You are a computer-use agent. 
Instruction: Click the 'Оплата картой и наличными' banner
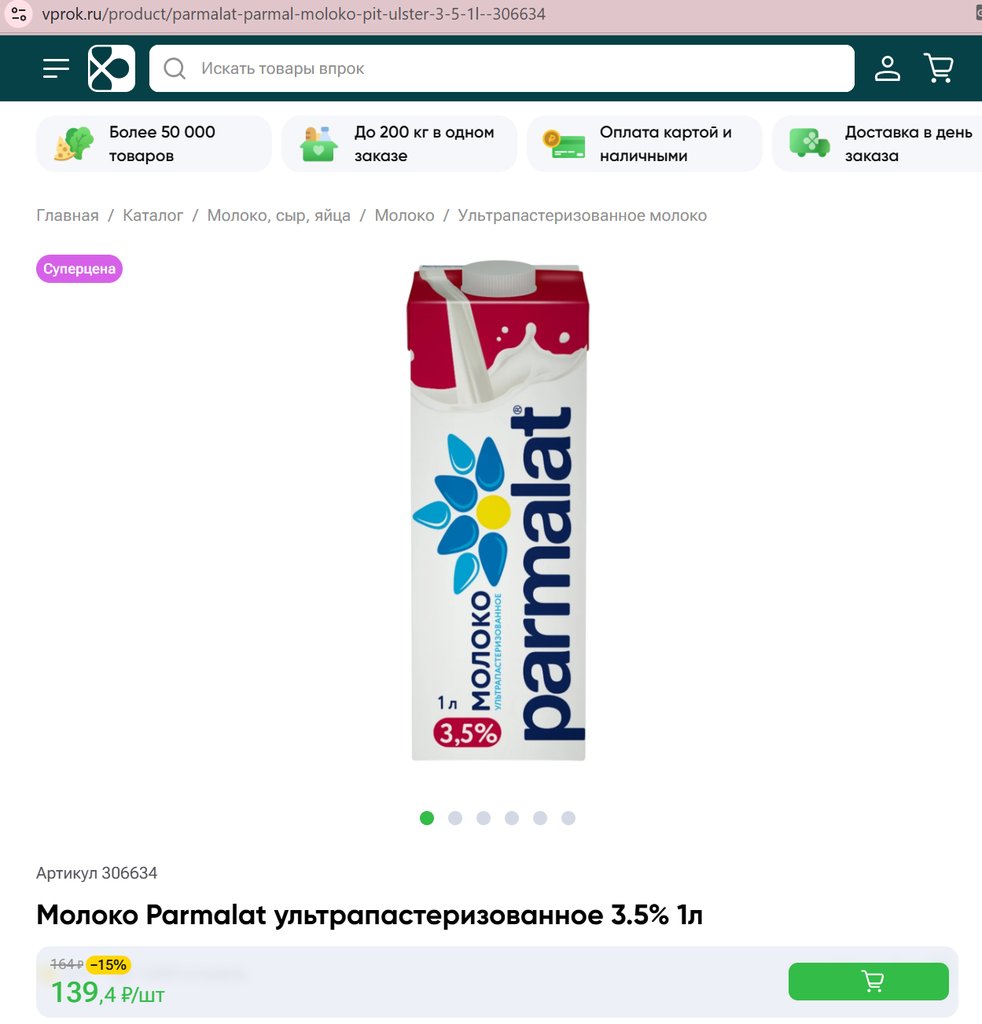[x=644, y=144]
